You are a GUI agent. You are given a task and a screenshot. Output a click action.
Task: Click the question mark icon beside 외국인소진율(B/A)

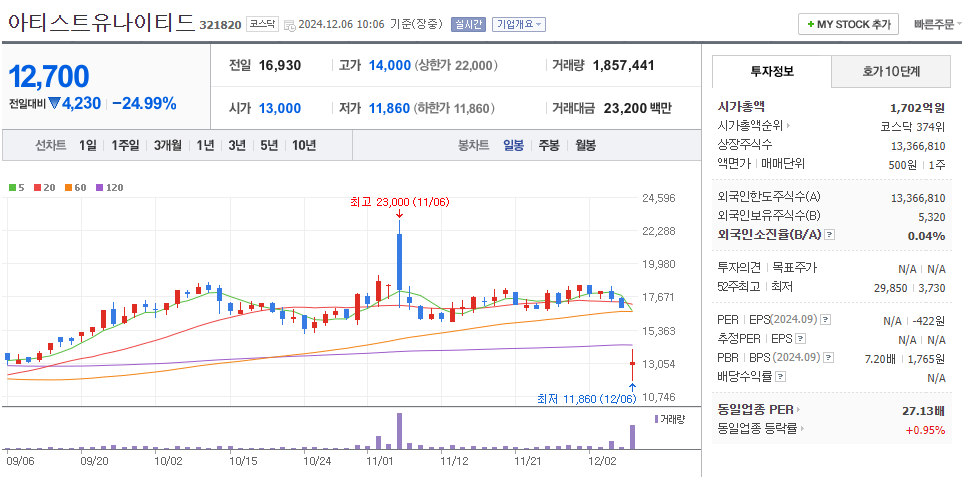[830, 234]
